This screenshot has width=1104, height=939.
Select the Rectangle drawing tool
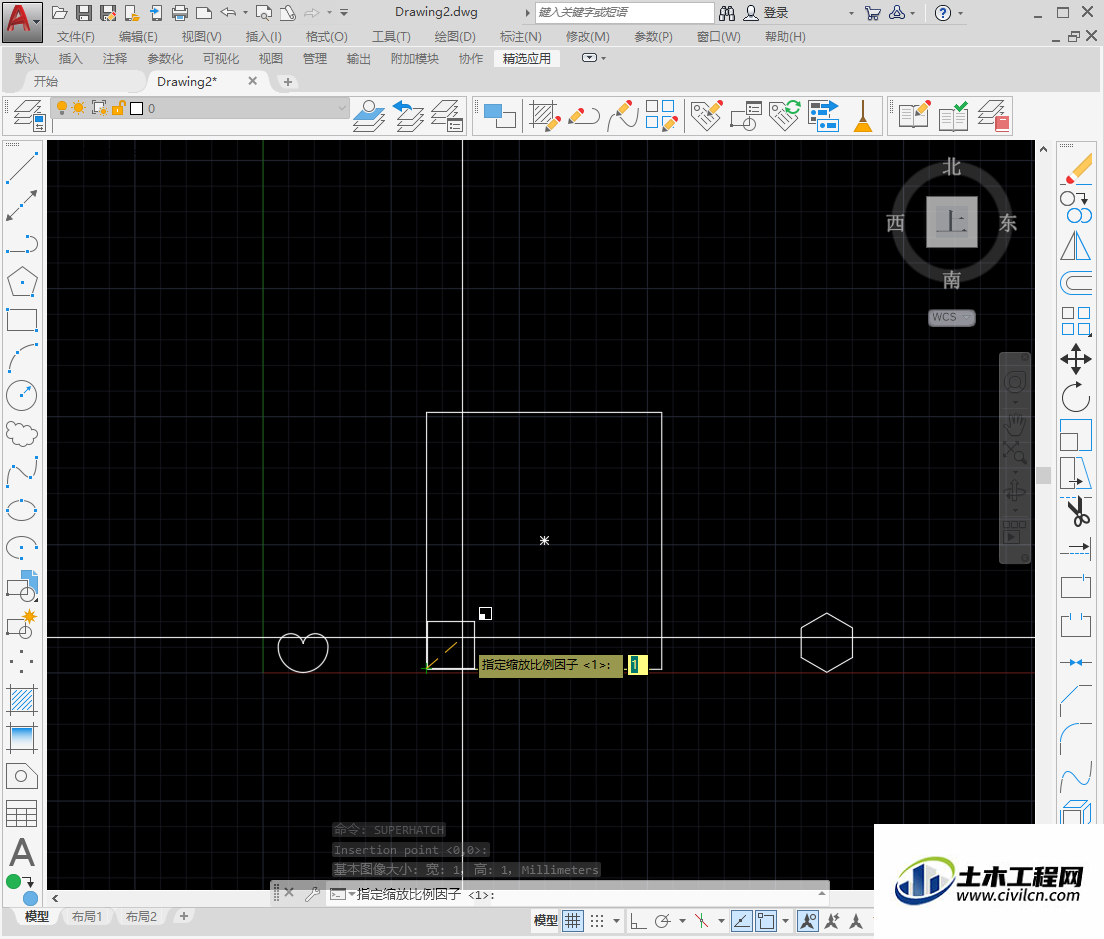coord(22,320)
